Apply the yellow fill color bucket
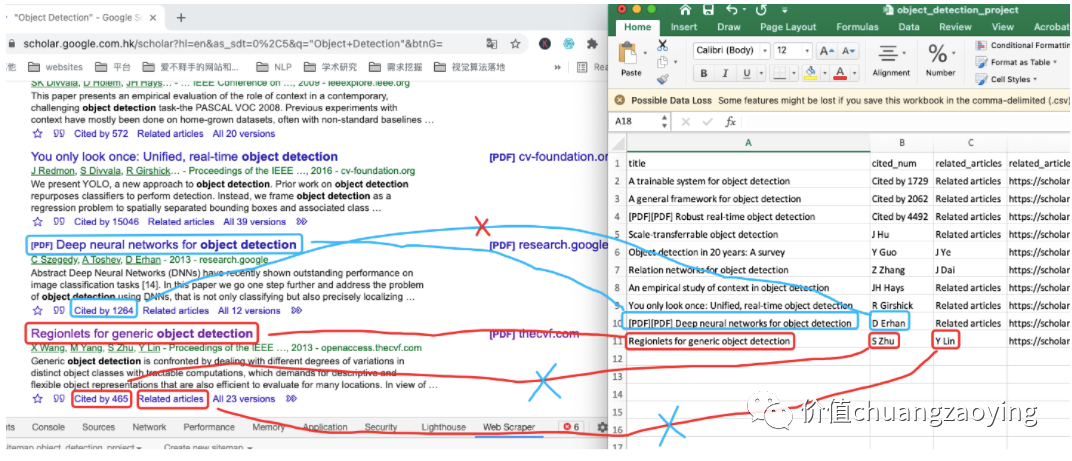Screen dimensions: 1072x461 pos(810,73)
